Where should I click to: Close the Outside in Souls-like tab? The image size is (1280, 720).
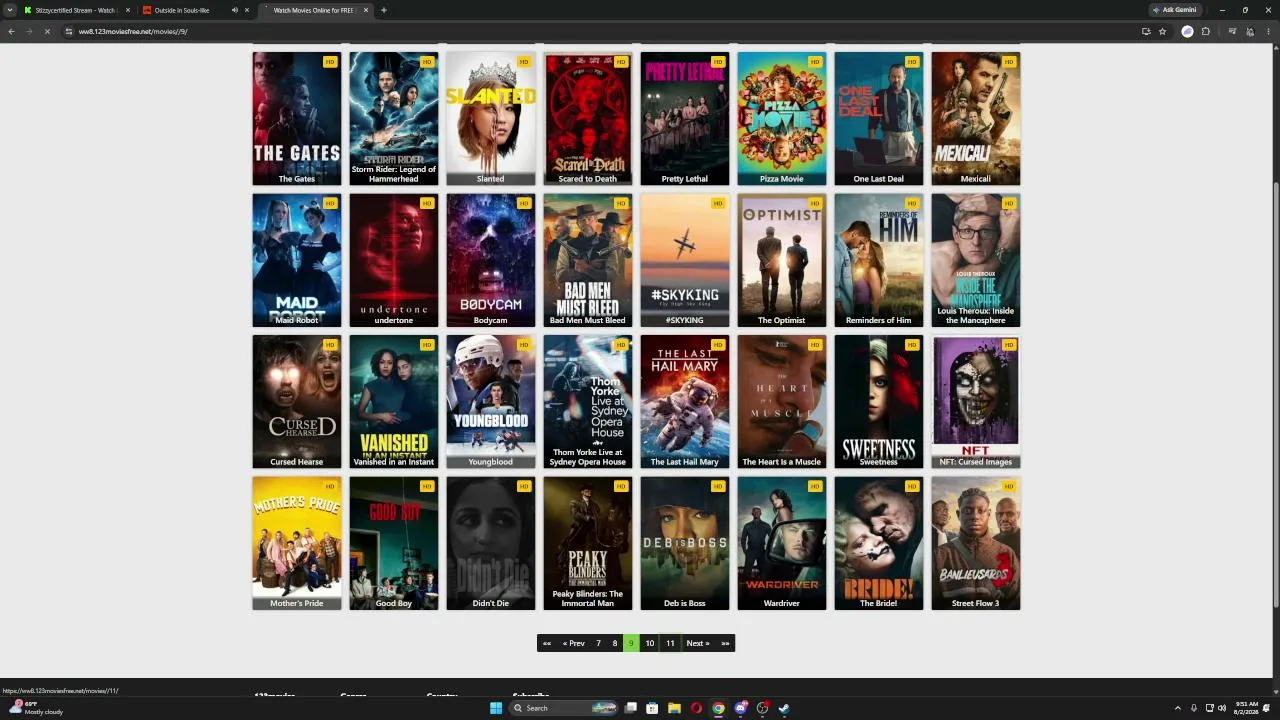[247, 10]
